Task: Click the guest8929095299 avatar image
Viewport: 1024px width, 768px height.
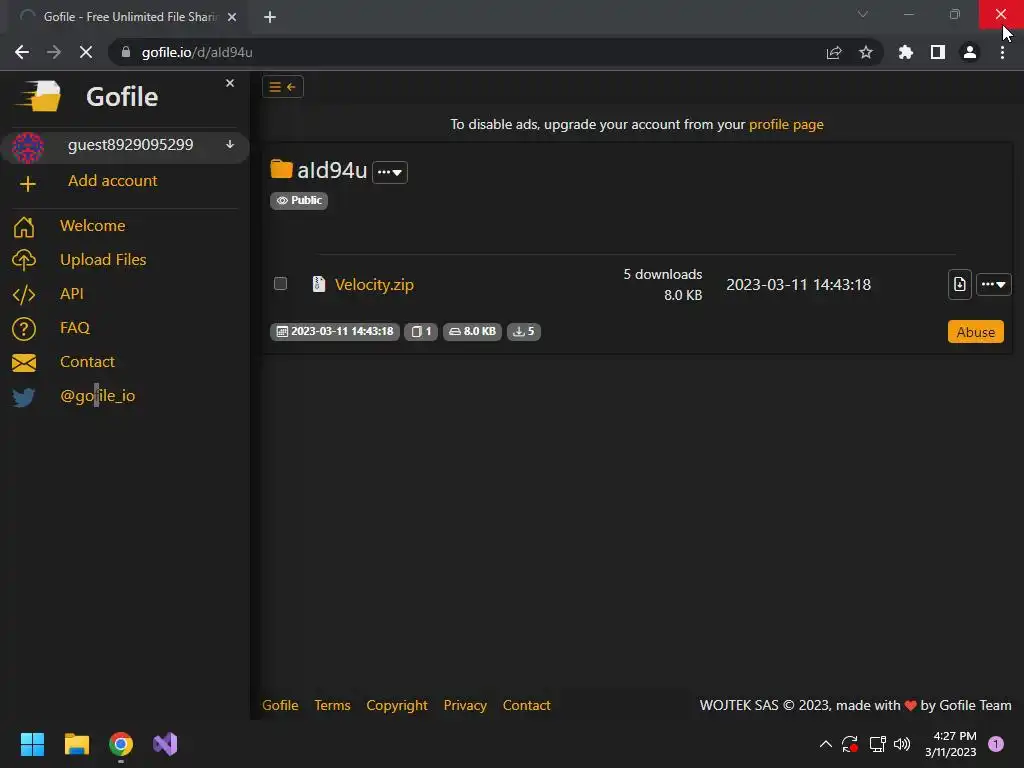Action: tap(28, 147)
